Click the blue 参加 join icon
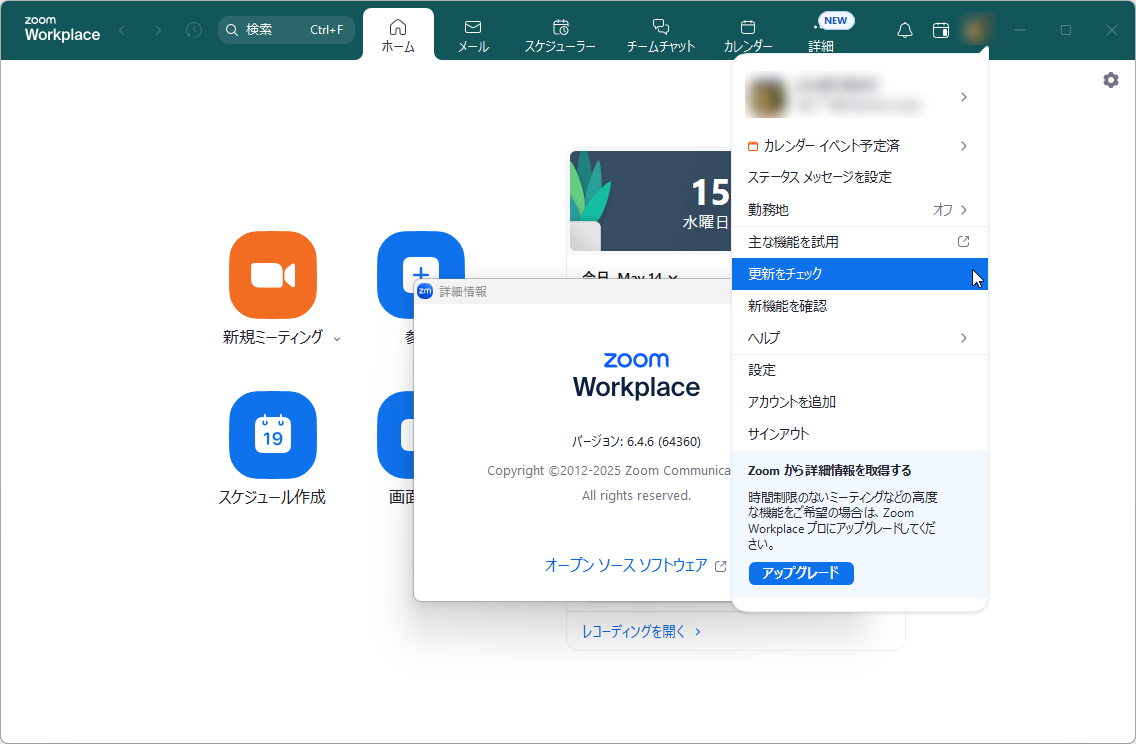 [x=420, y=275]
